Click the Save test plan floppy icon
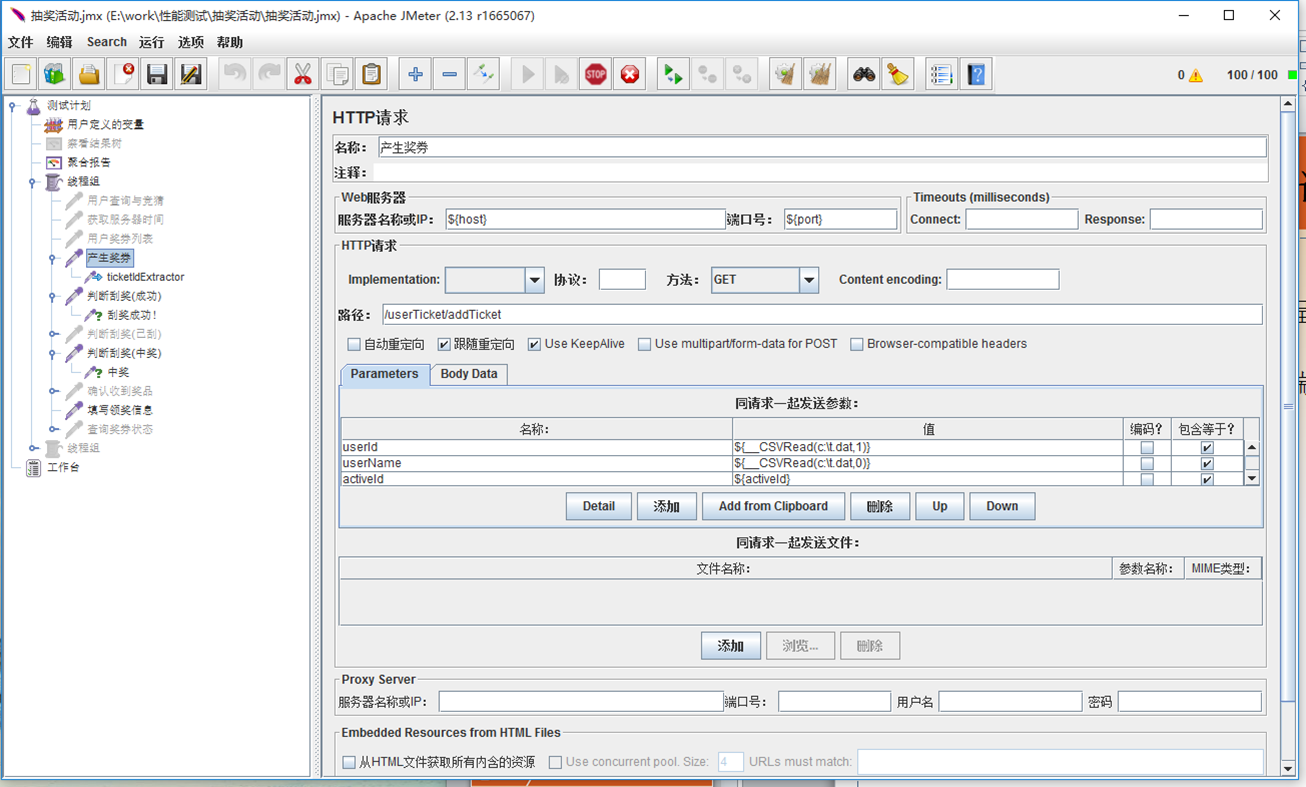Viewport: 1306px width, 787px height. point(156,74)
